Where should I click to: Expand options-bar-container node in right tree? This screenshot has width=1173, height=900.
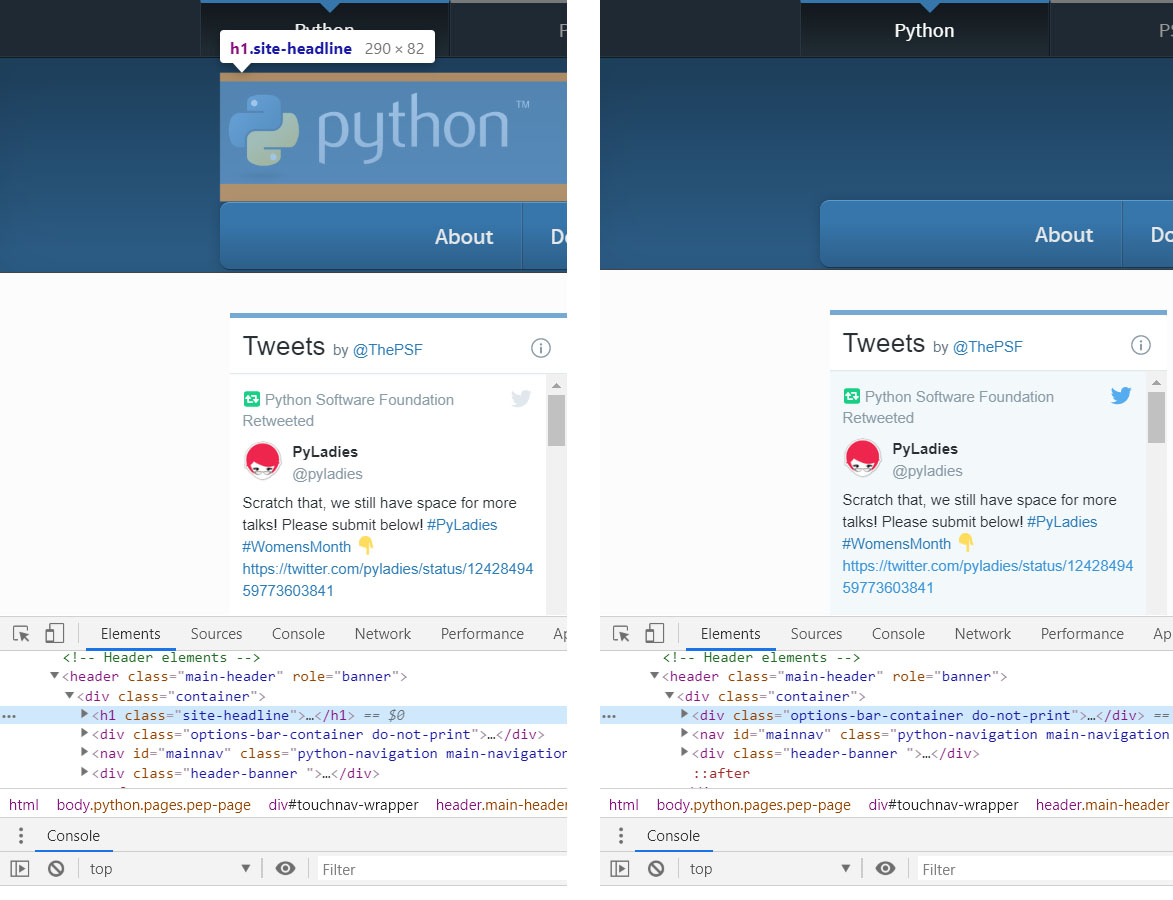(684, 714)
